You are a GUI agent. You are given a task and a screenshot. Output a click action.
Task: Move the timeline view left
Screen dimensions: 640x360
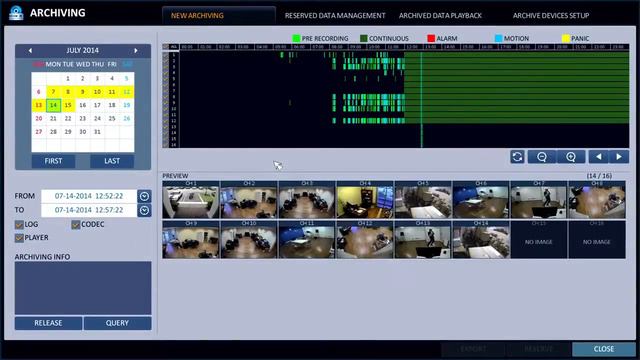(x=598, y=157)
